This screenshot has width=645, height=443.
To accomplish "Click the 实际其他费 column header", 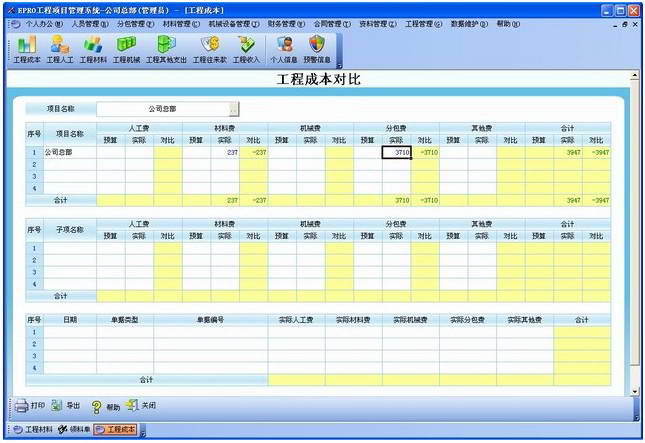I will click(x=525, y=320).
